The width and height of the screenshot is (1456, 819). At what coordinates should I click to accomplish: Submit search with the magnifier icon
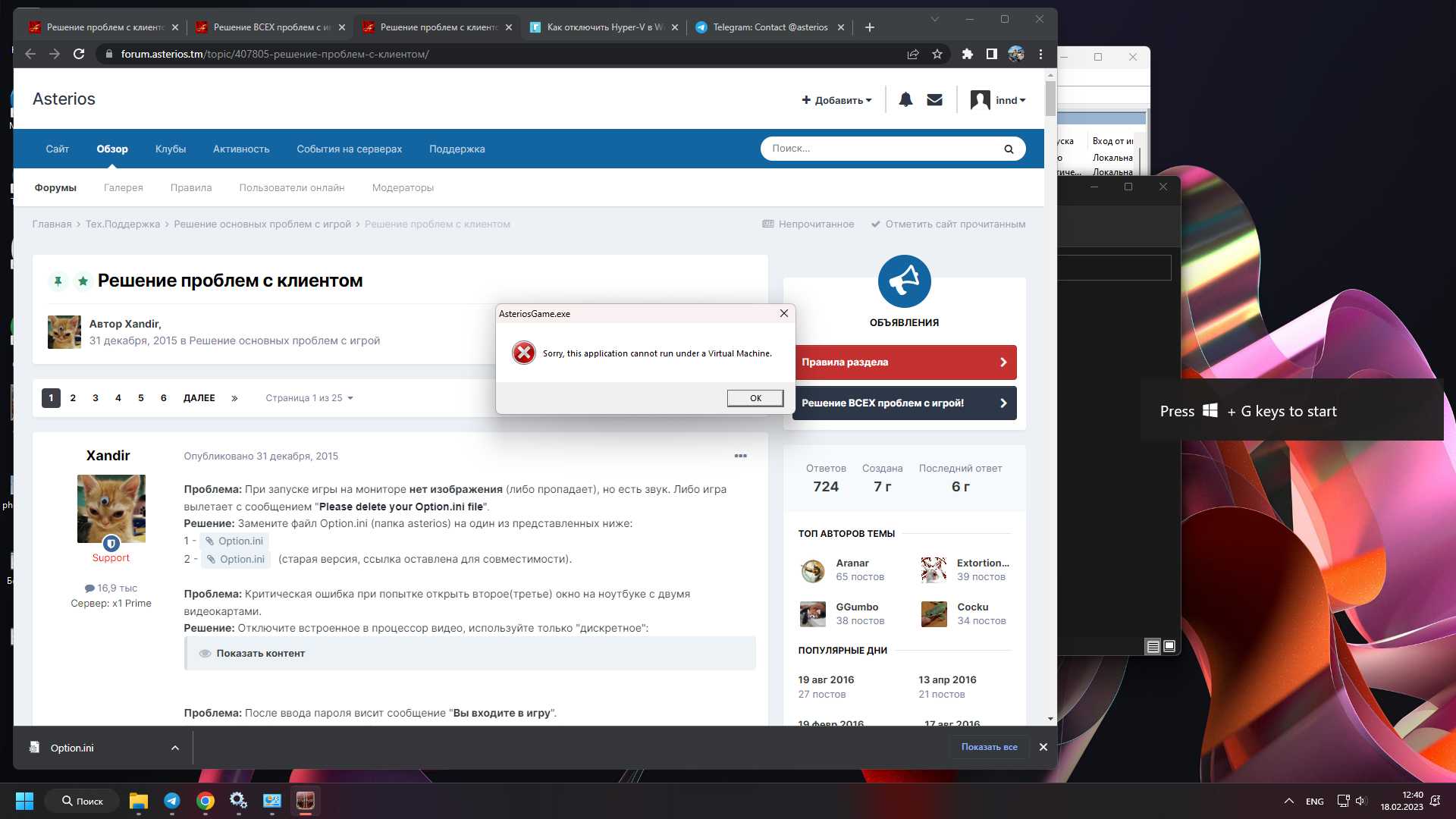pos(1009,149)
